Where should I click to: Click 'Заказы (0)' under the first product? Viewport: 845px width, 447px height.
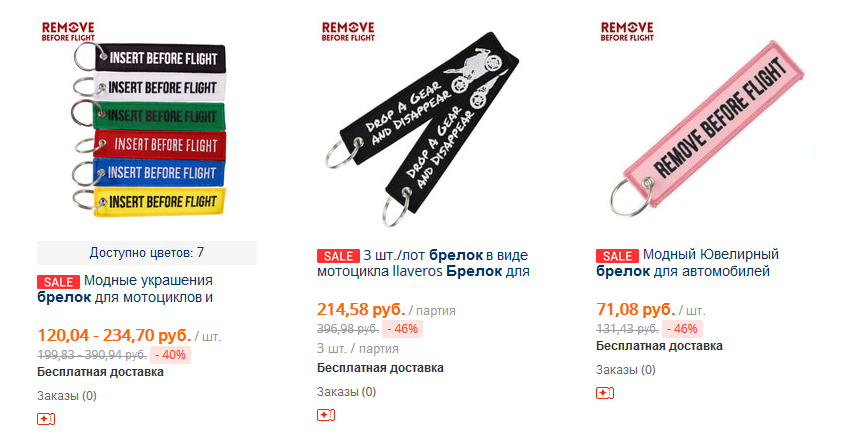pyautogui.click(x=67, y=396)
